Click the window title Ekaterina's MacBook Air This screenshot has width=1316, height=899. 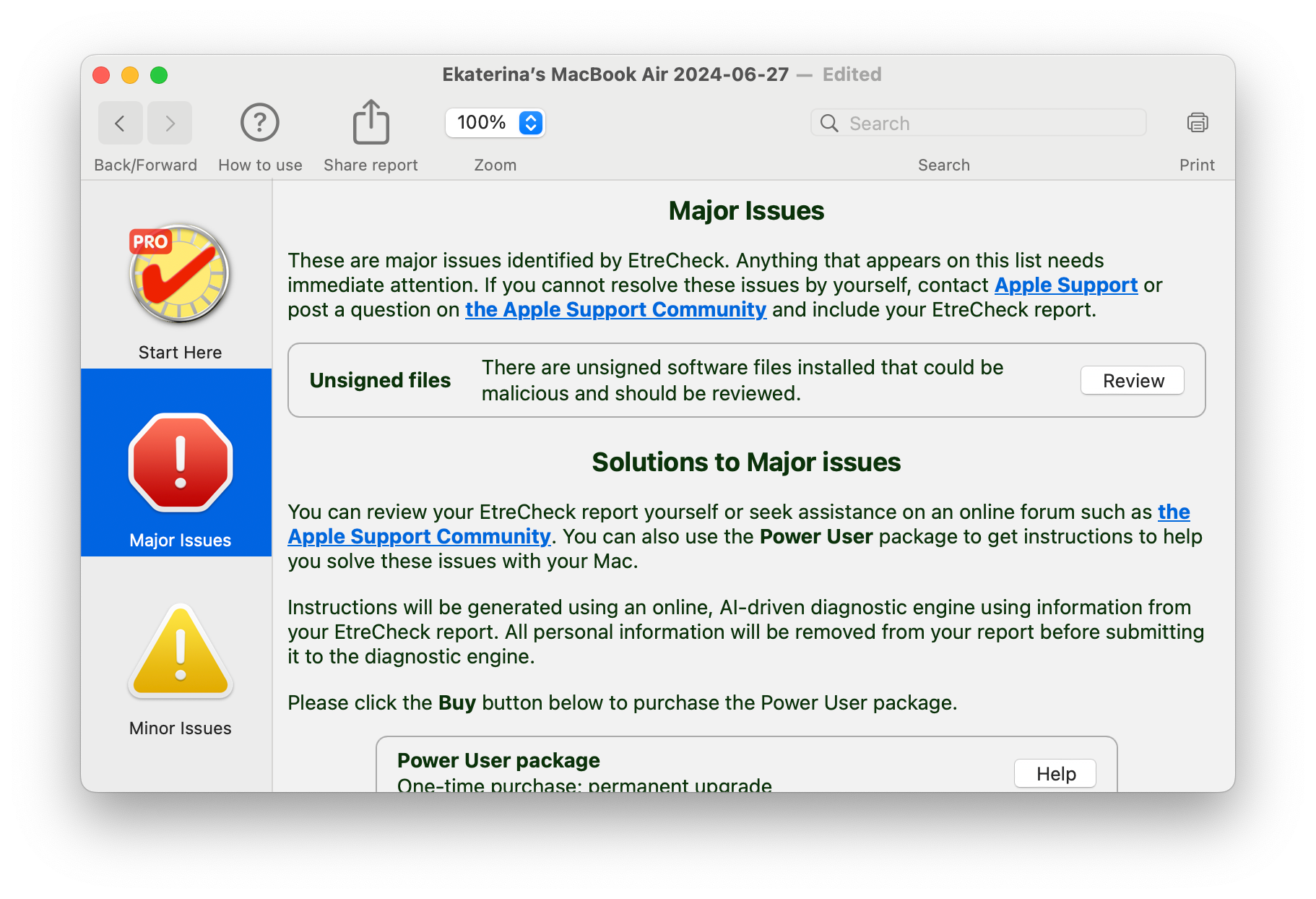point(615,74)
